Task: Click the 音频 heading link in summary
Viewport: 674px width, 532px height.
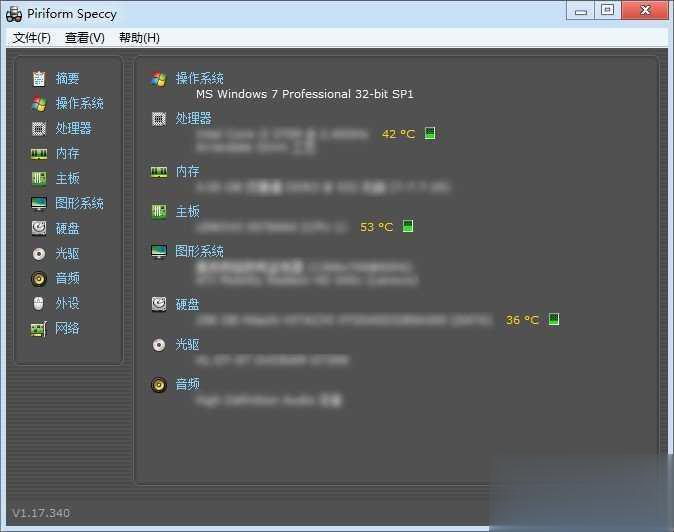Action: tap(187, 384)
